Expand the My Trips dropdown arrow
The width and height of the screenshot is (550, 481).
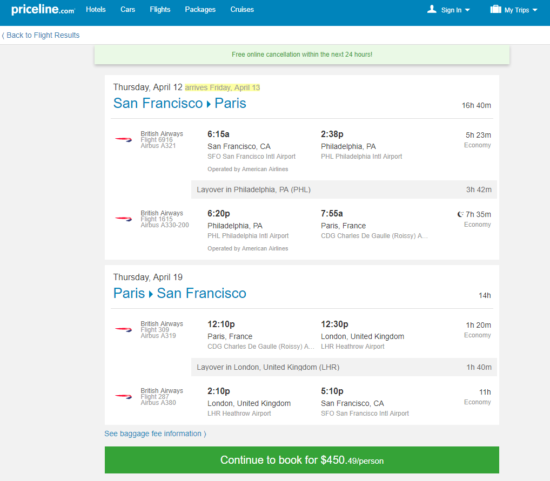535,10
